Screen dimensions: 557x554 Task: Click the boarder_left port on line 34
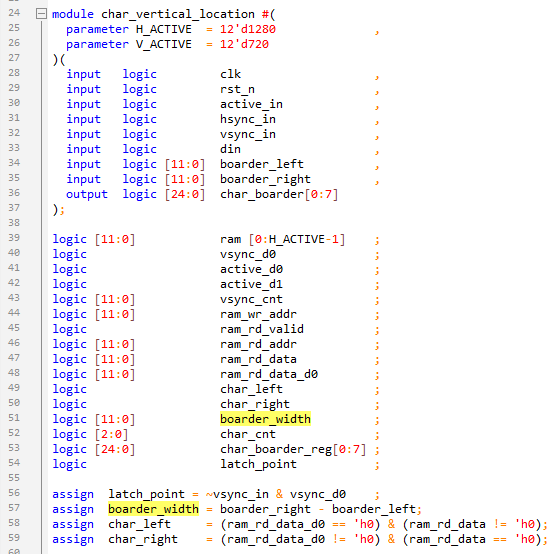pos(262,164)
